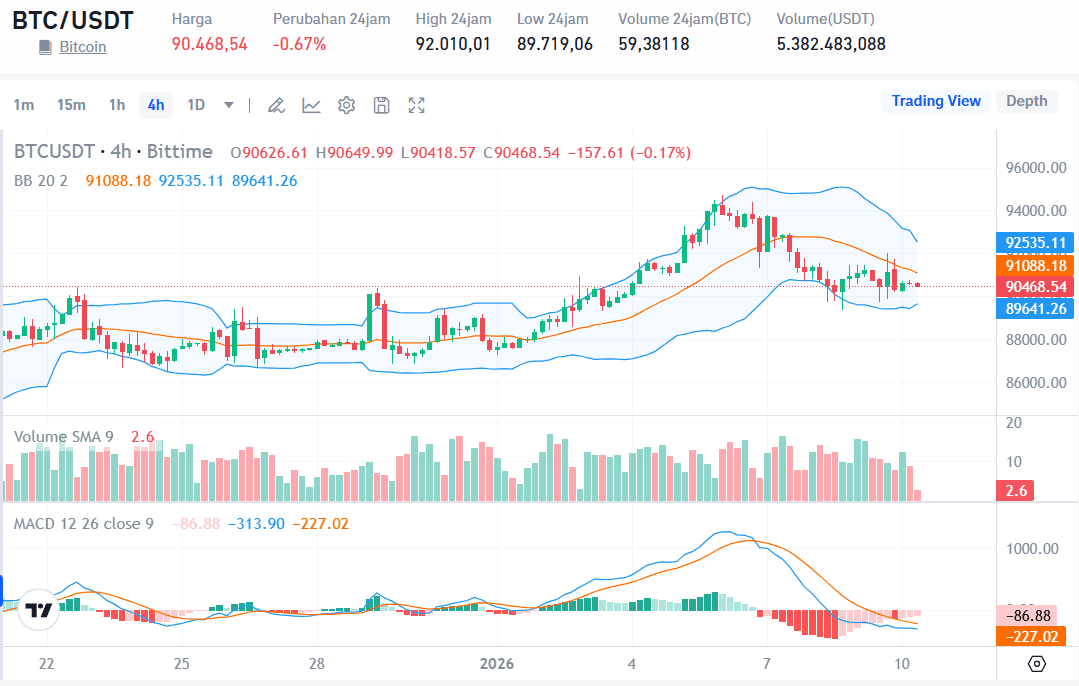Open the drawing tools pencil icon
1079x686 pixels.
pos(277,105)
